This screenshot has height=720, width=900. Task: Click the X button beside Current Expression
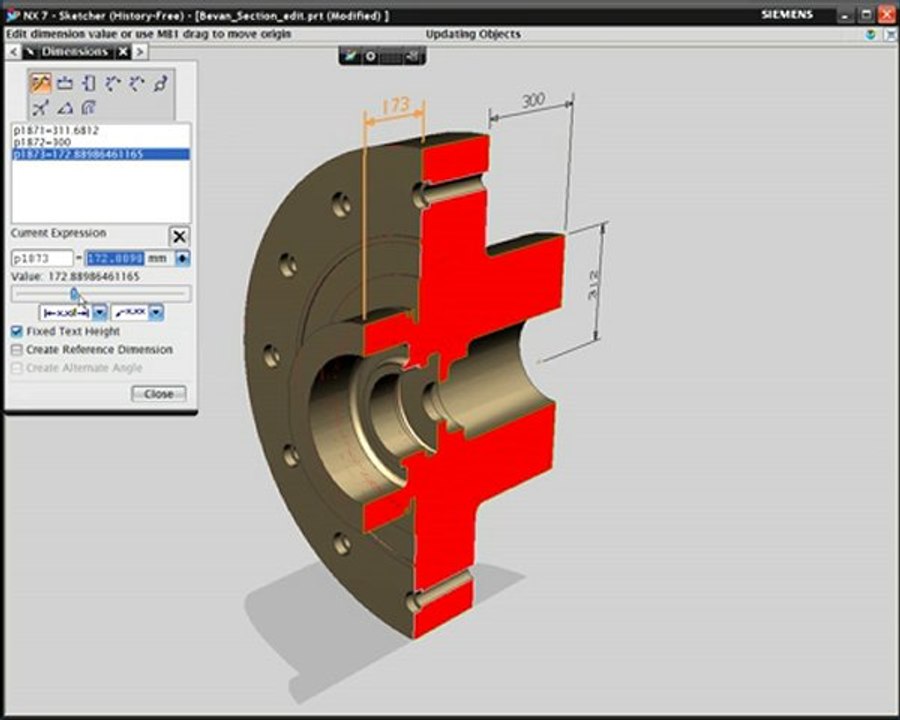(x=179, y=236)
